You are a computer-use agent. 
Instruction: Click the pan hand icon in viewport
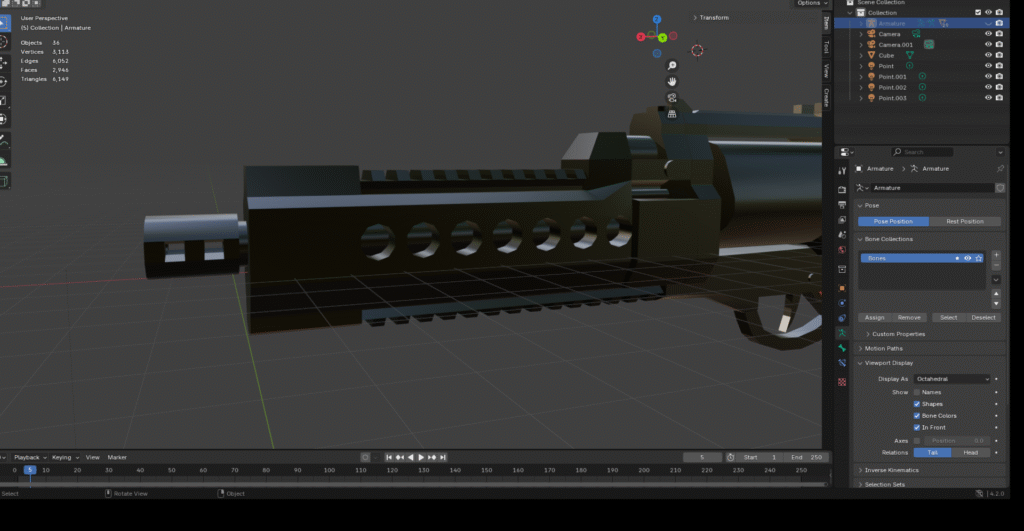point(672,81)
